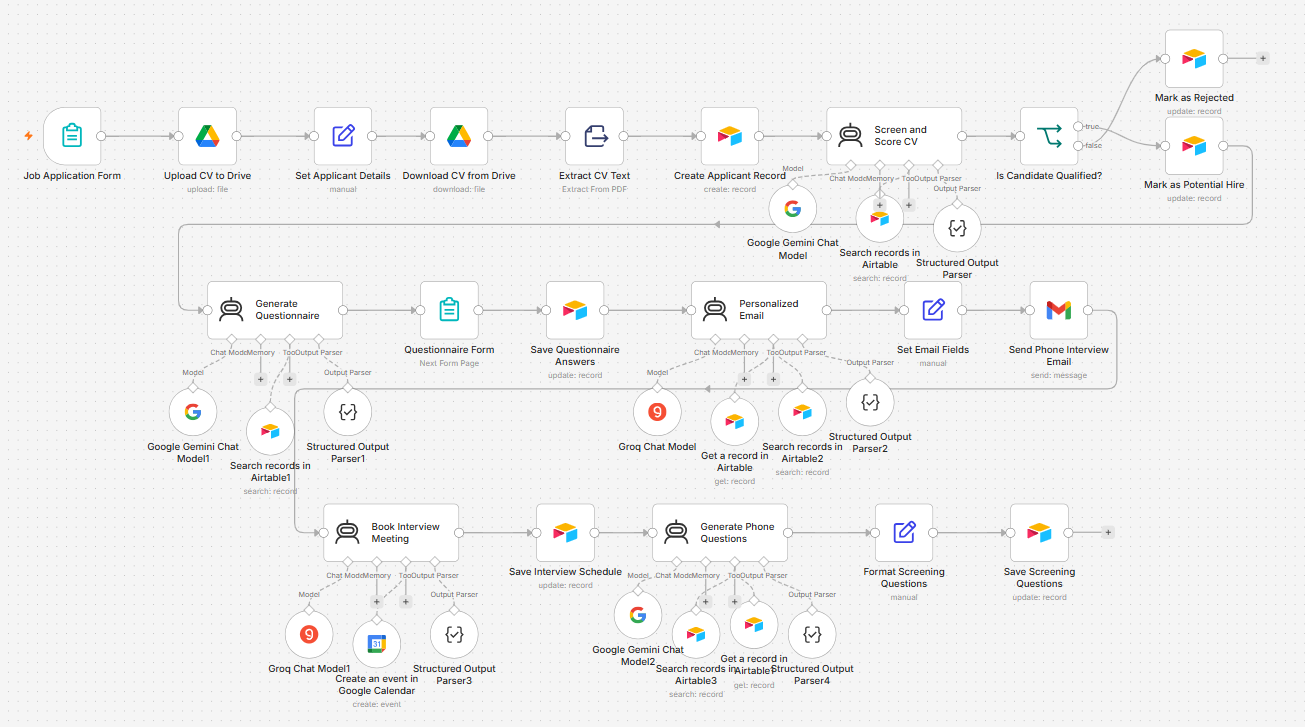Select the Create Applicant Record Airtable node
This screenshot has width=1305, height=727.
tap(730, 136)
